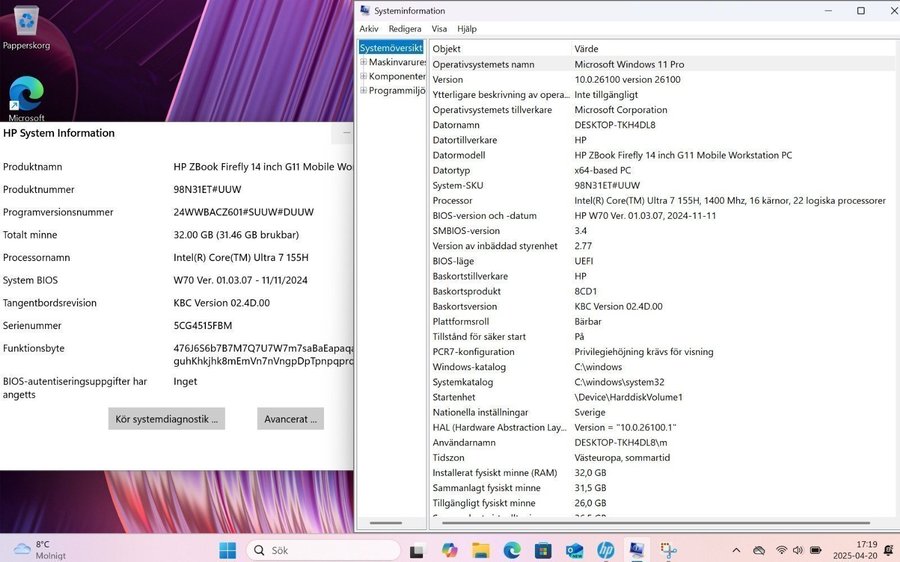
Task: Click the Datormodell value HP ZBook Firefly
Action: (683, 155)
